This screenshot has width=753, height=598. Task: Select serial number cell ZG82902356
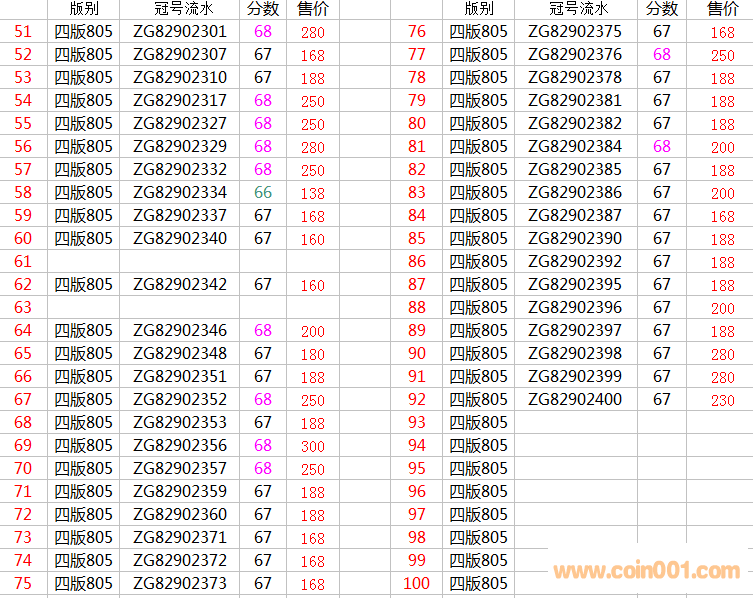tap(180, 445)
